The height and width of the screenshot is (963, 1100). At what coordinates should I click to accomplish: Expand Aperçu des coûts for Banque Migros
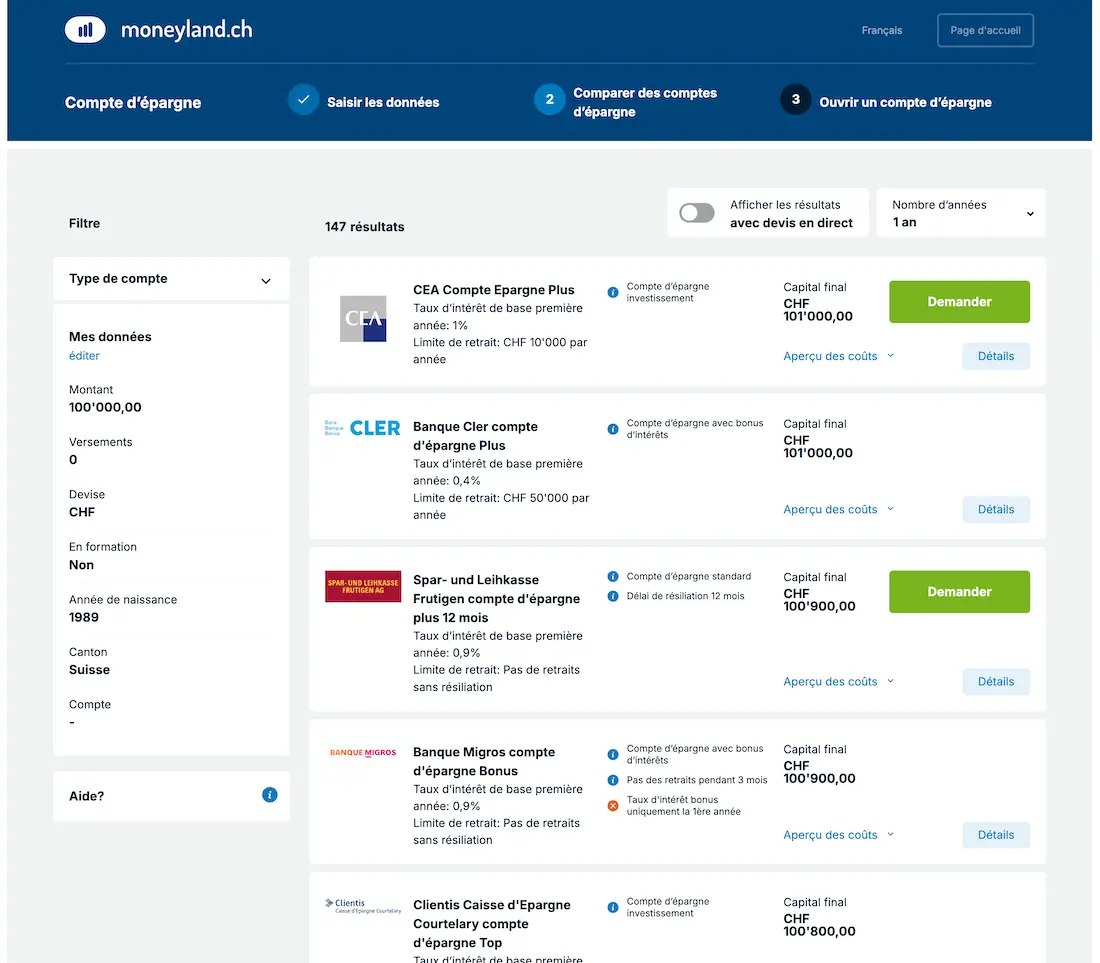(x=838, y=835)
